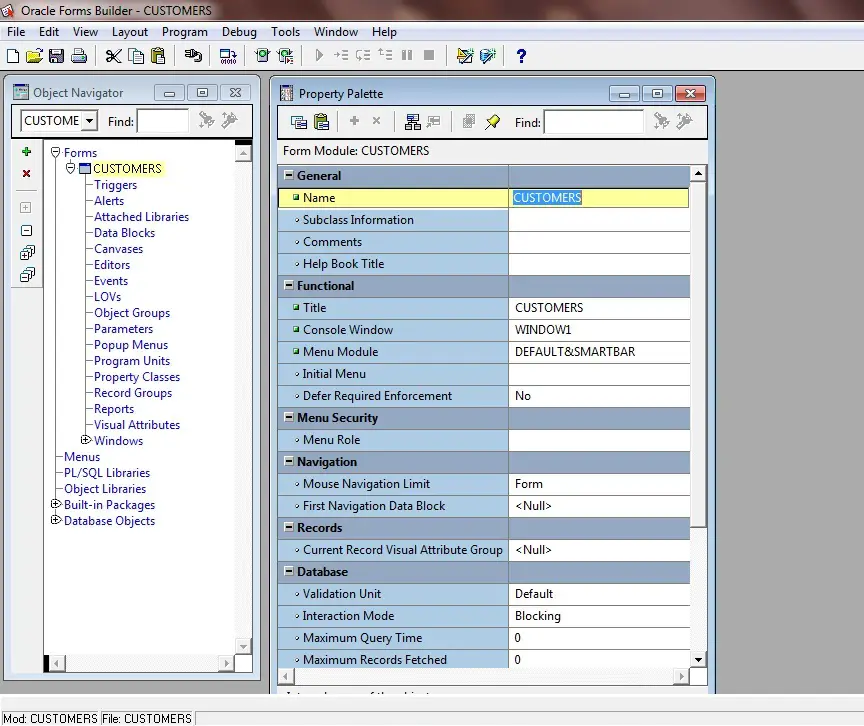Click the Run Form Debug icon
The height and width of the screenshot is (726, 864).
pos(285,56)
